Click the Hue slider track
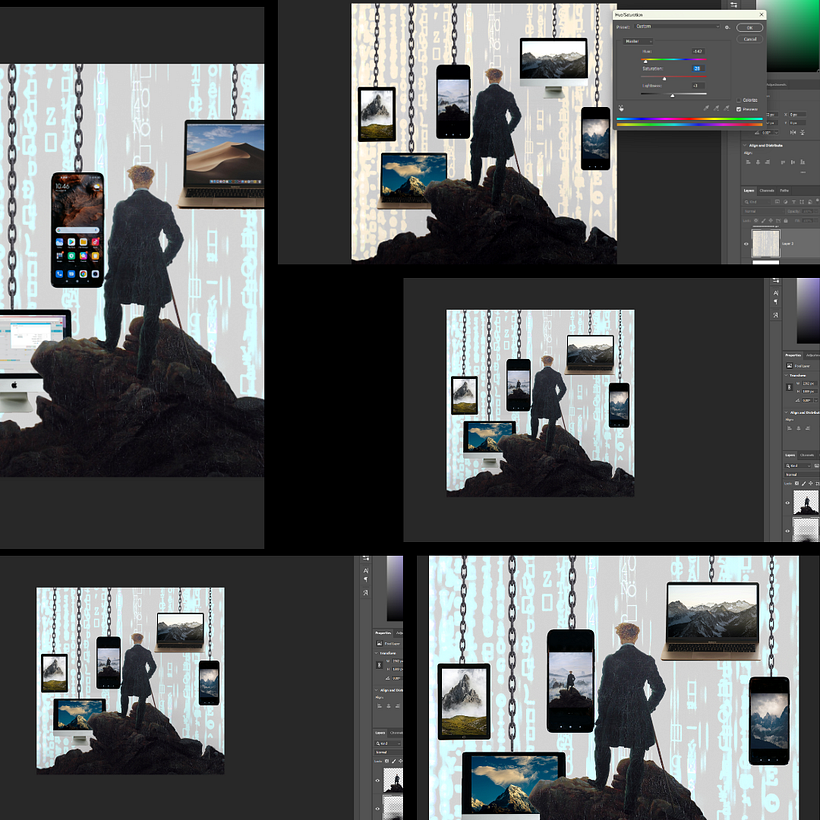820x820 pixels. [674, 59]
